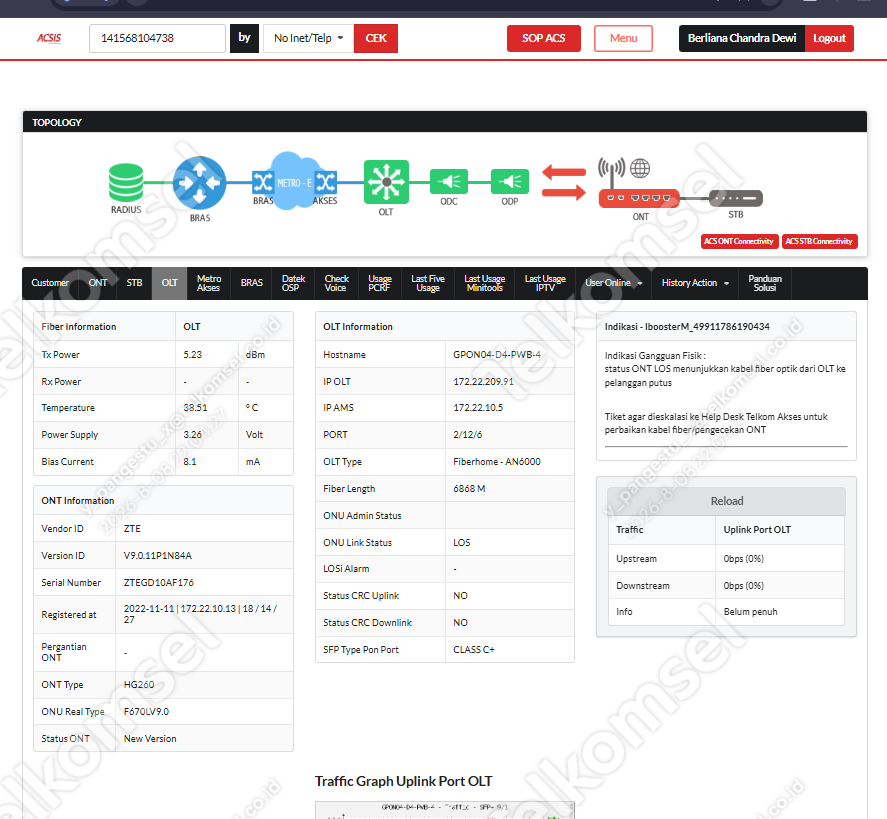Click the blue BRAS router icon

(199, 183)
